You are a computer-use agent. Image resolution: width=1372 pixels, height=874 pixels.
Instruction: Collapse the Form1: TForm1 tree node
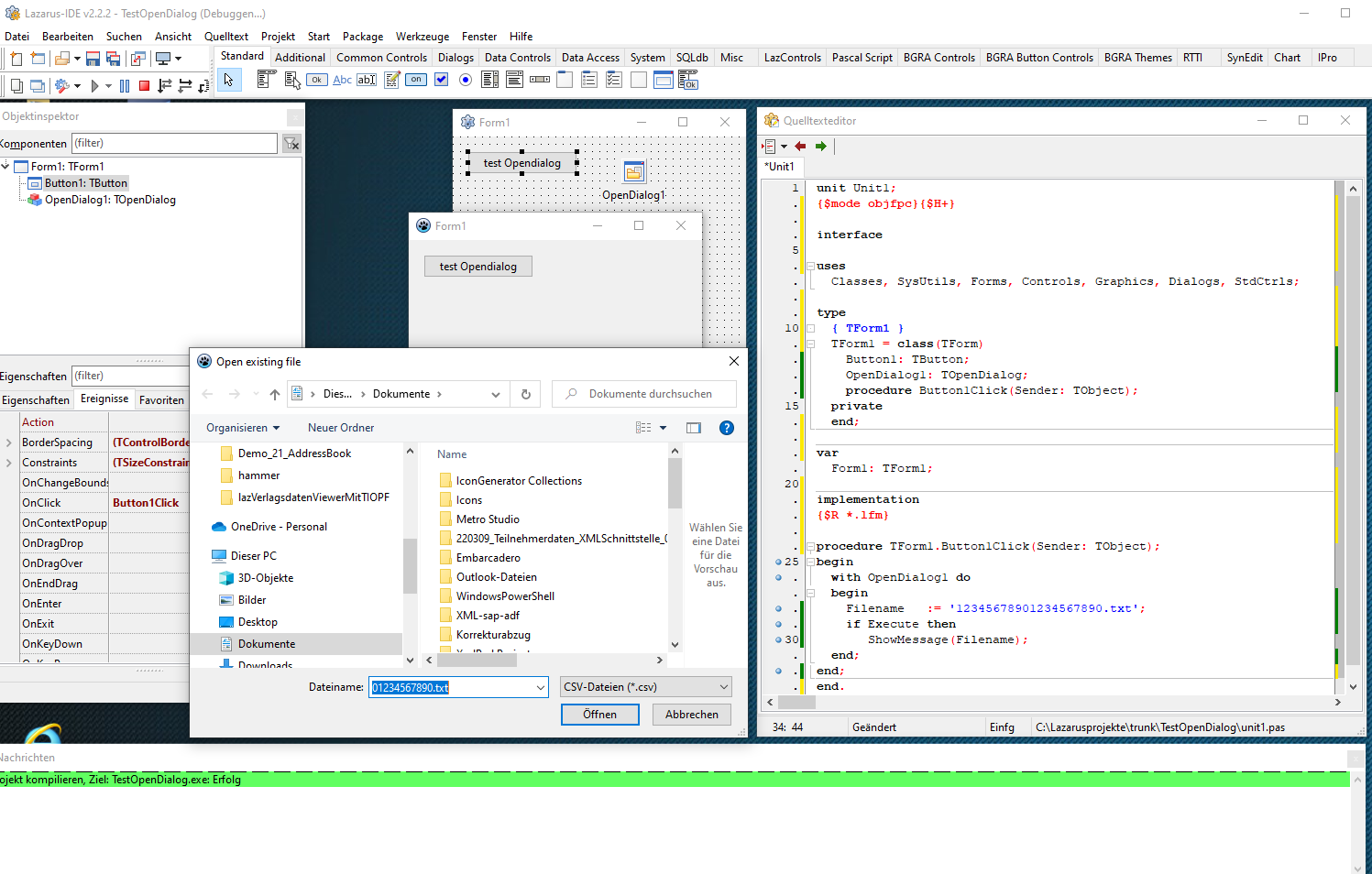click(5, 166)
